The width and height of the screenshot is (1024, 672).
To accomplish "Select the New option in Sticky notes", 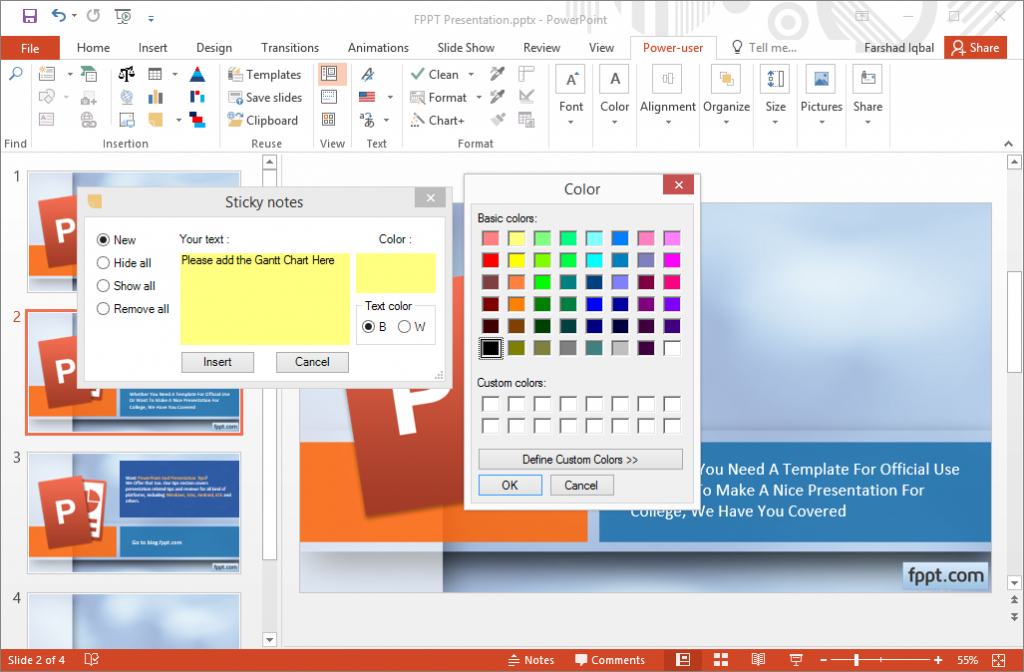I will (x=103, y=239).
